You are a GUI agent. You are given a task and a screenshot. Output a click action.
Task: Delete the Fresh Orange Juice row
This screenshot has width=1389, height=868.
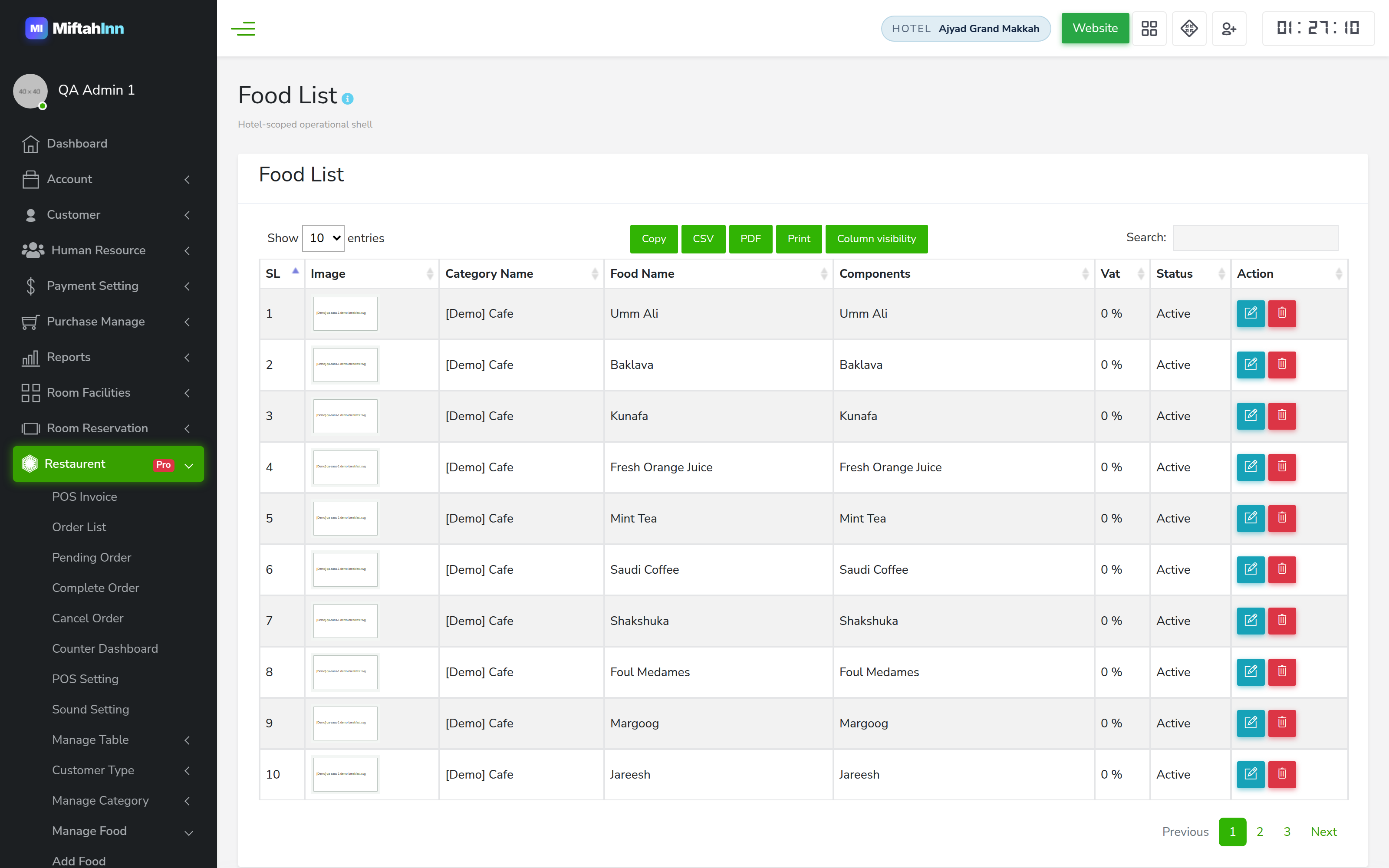pyautogui.click(x=1282, y=467)
